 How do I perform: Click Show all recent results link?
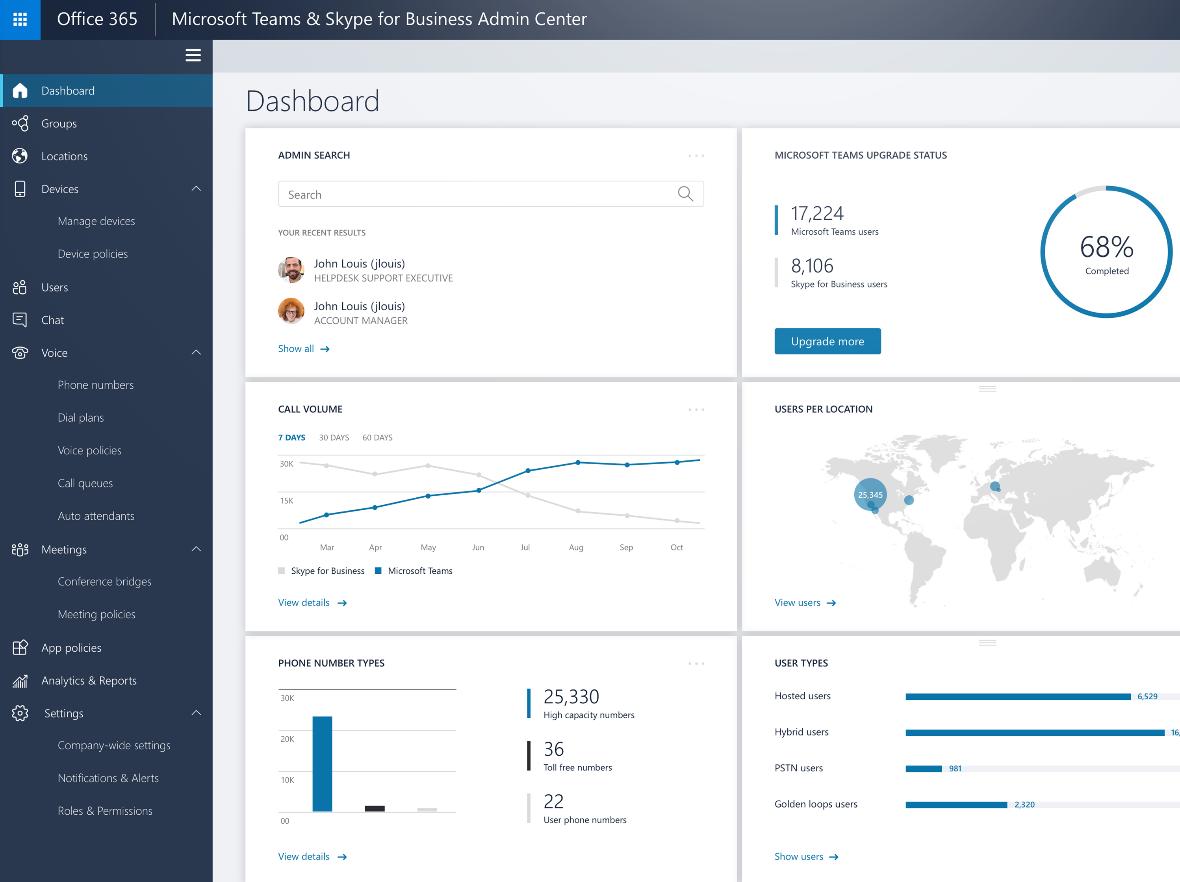pos(303,348)
